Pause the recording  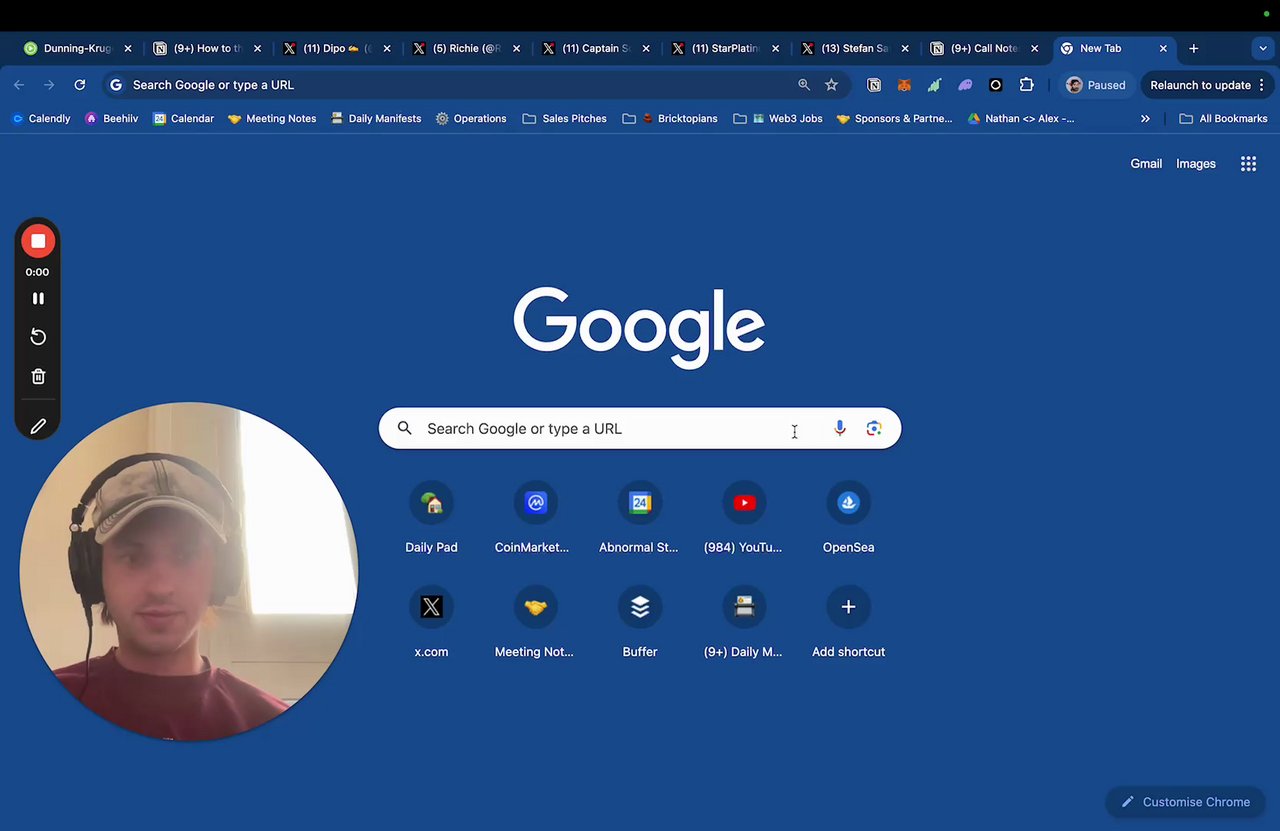pos(38,298)
